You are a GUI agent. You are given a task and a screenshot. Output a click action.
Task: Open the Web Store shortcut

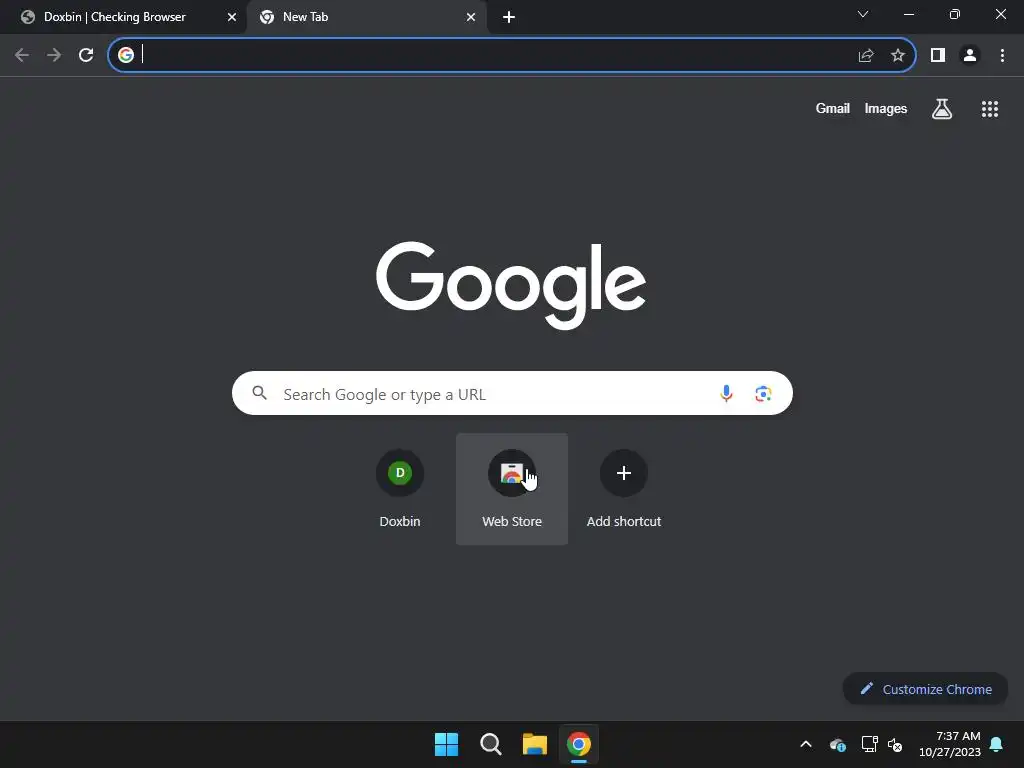(x=512, y=488)
